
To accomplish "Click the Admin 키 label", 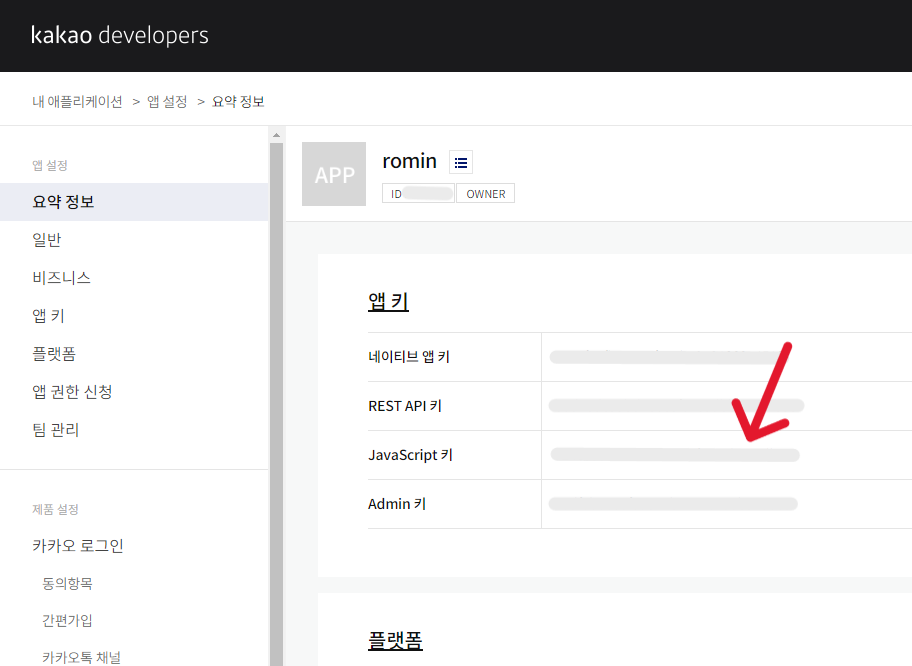I will 397,504.
